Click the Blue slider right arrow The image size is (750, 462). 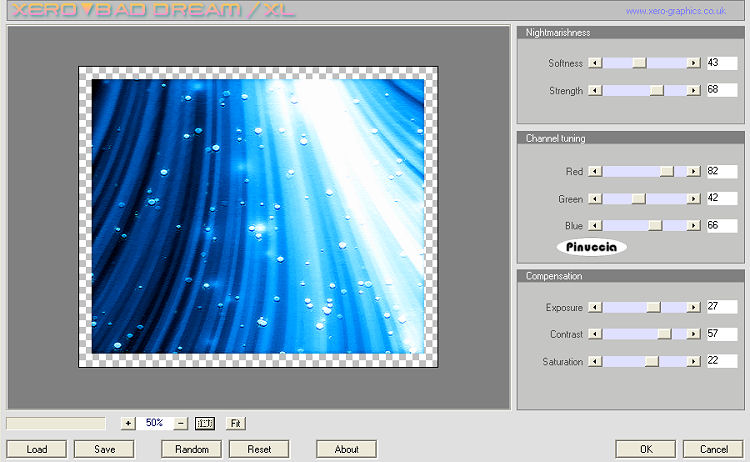693,226
